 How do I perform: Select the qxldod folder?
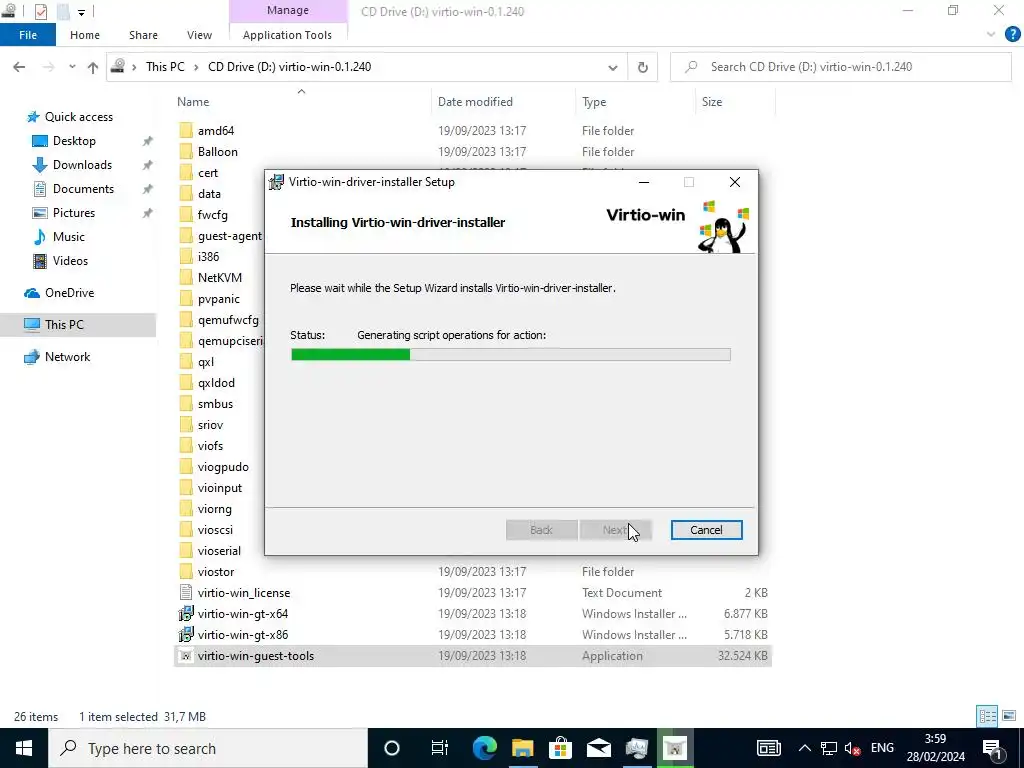216,383
